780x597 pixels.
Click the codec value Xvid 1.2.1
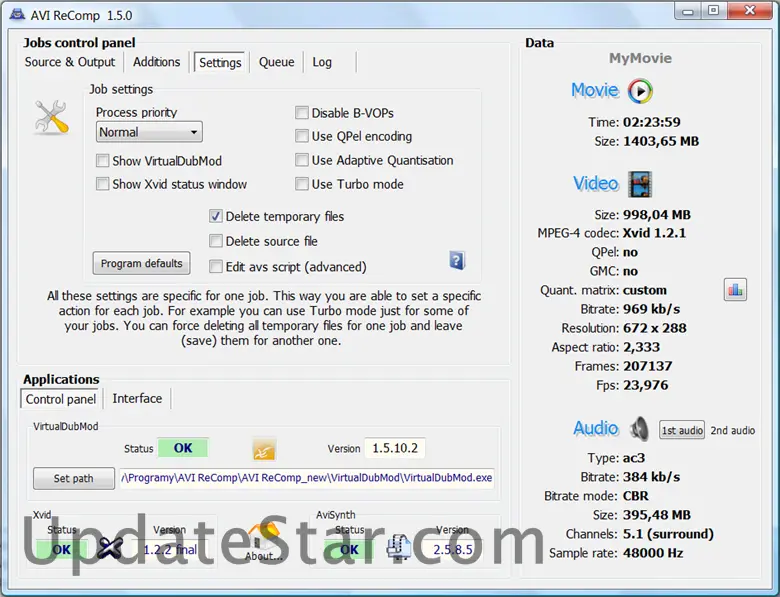click(654, 233)
